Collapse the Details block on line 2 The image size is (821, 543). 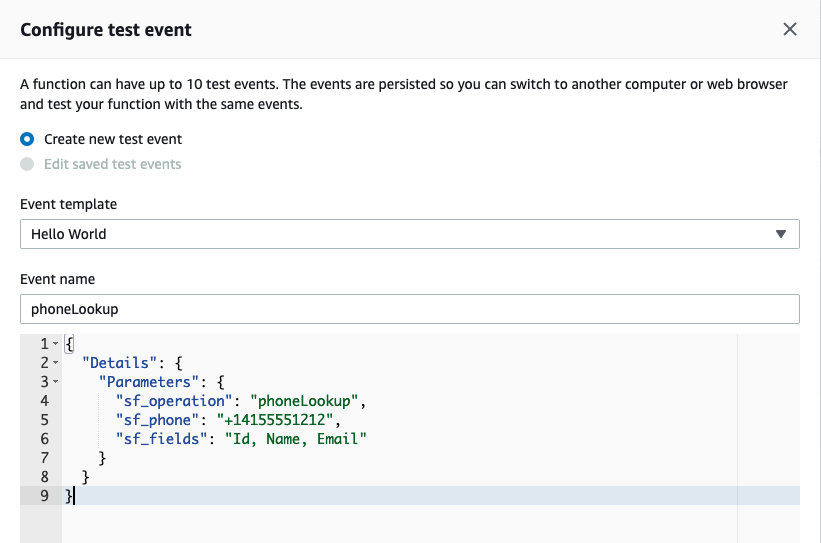coord(56,363)
